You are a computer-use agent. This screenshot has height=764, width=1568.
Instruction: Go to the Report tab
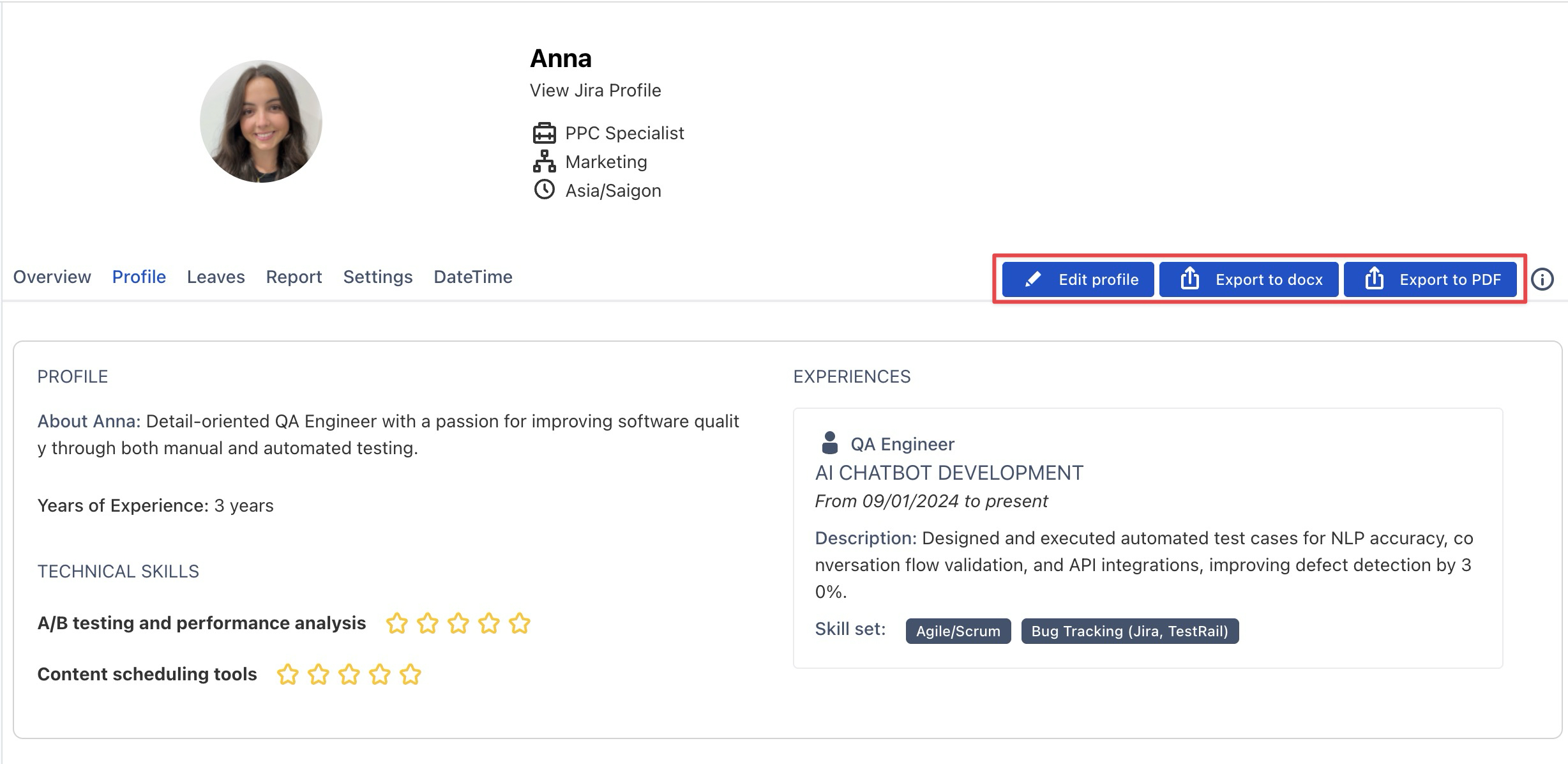click(294, 277)
